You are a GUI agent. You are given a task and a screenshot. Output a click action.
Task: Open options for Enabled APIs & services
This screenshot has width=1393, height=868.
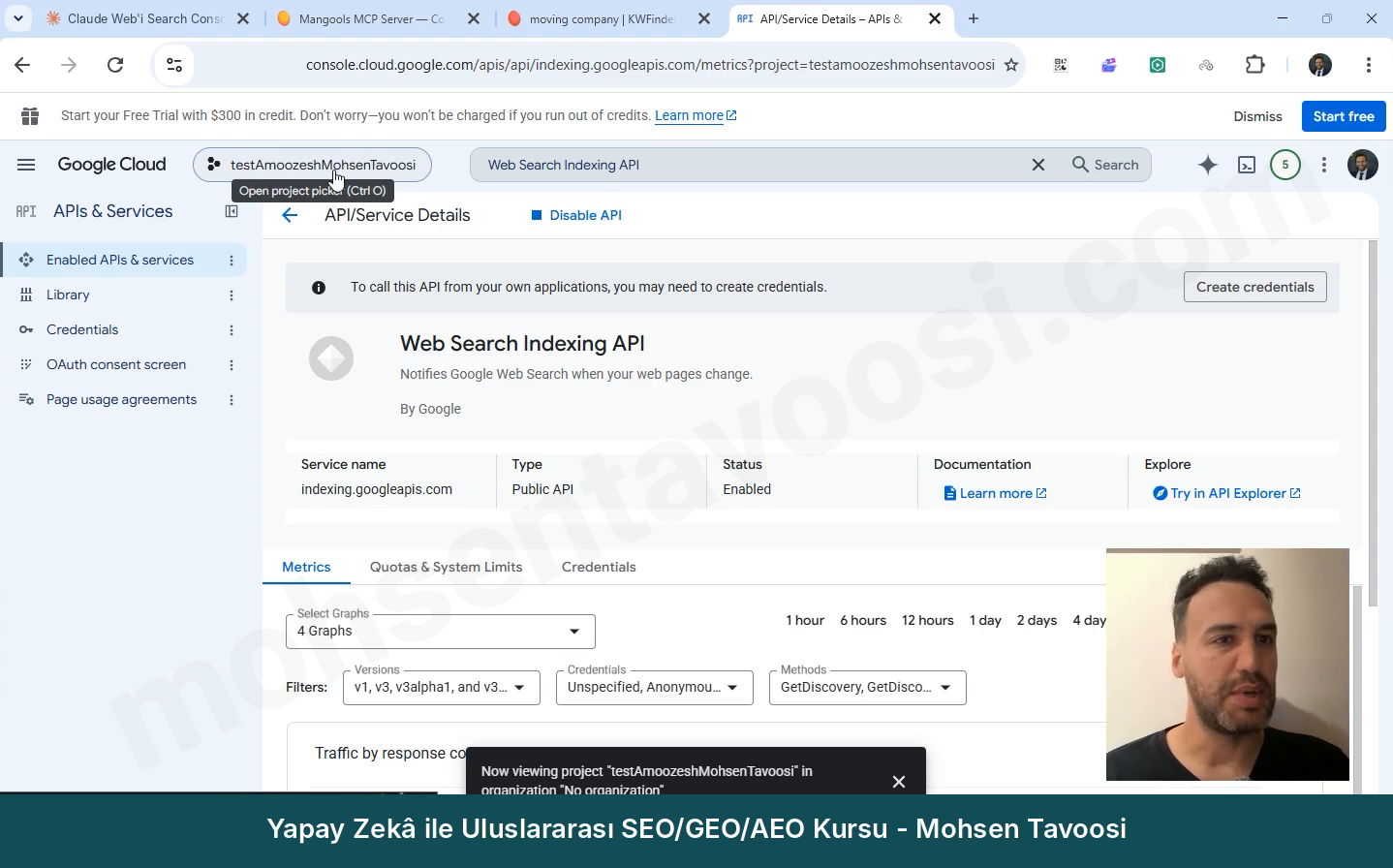pyautogui.click(x=232, y=261)
